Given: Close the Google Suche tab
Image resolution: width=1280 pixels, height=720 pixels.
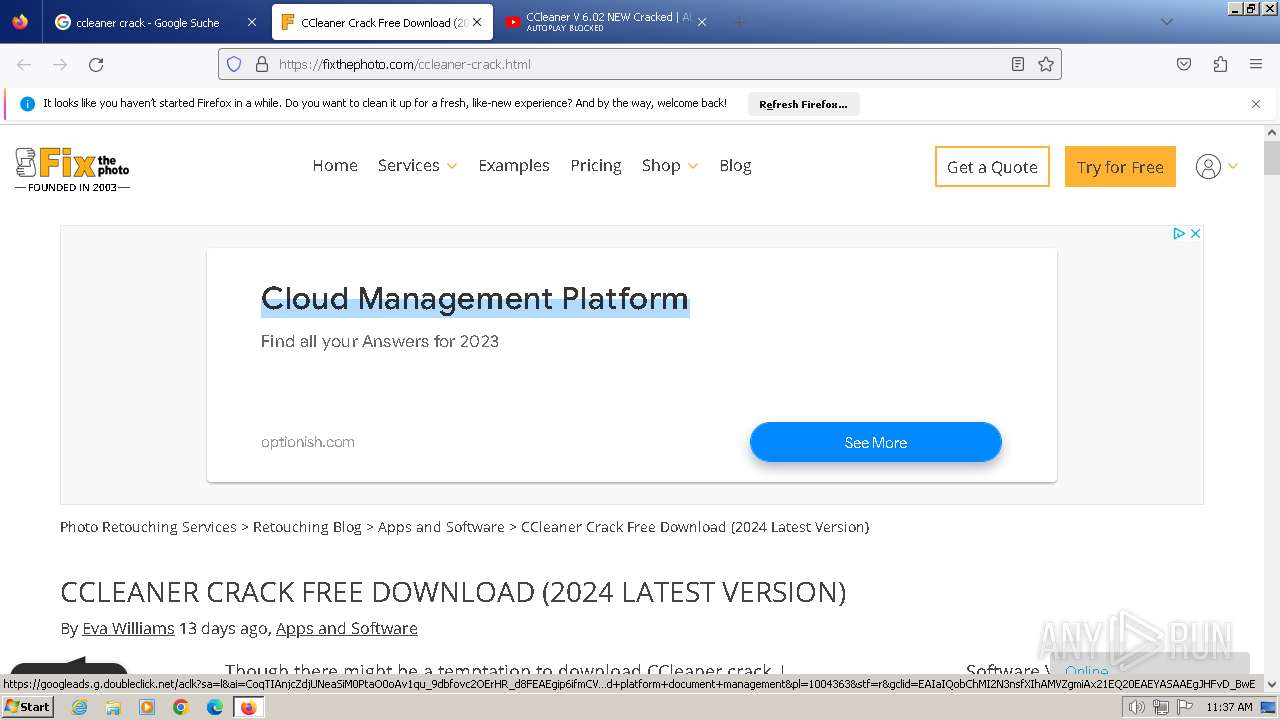Looking at the screenshot, I should (251, 22).
